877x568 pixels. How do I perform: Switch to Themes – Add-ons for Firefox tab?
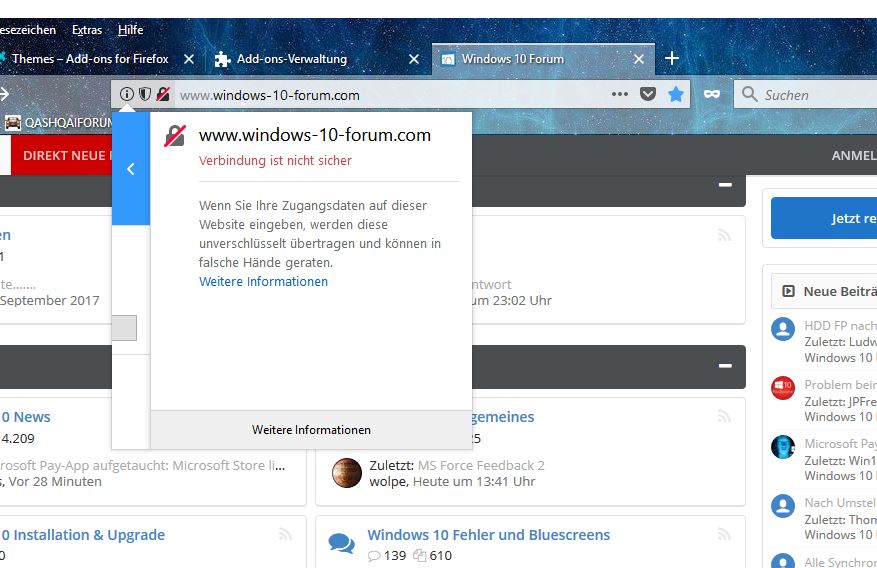[89, 59]
